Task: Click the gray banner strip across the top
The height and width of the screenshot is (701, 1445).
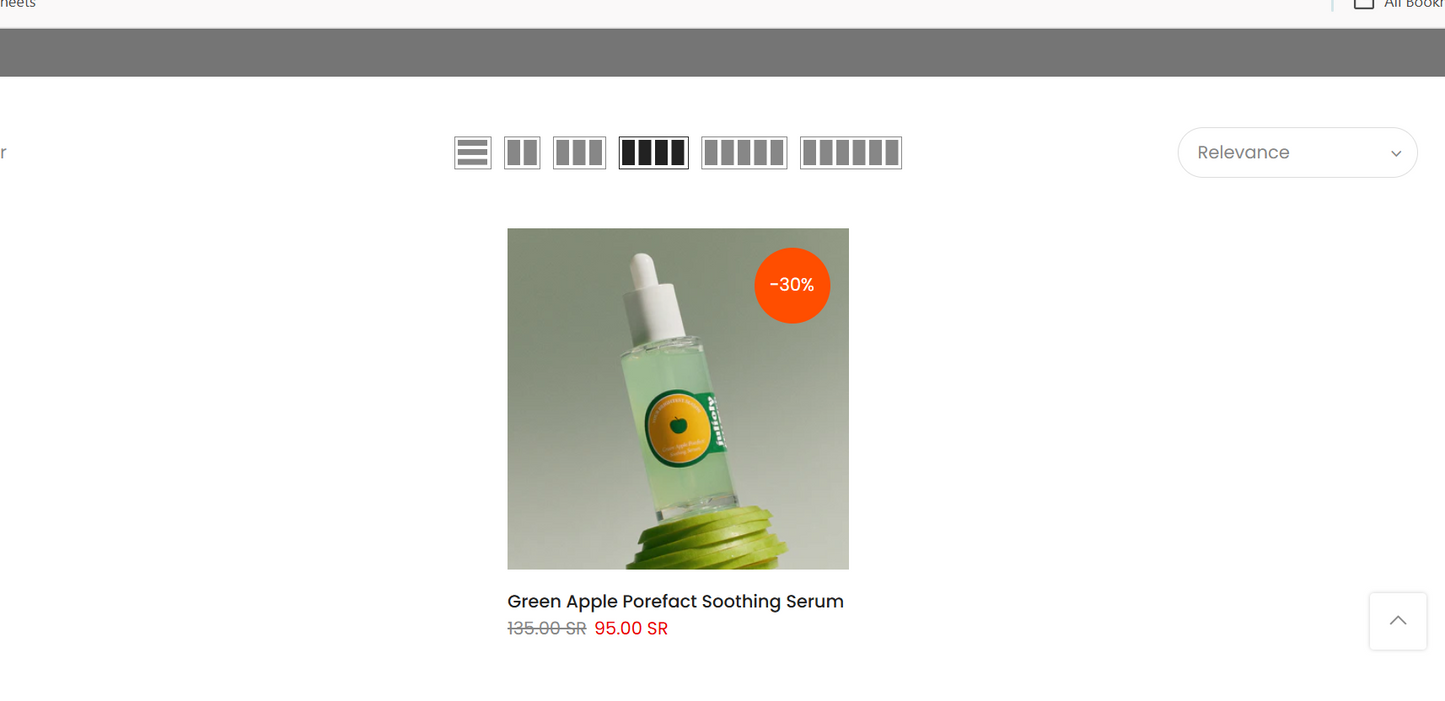Action: [x=722, y=52]
